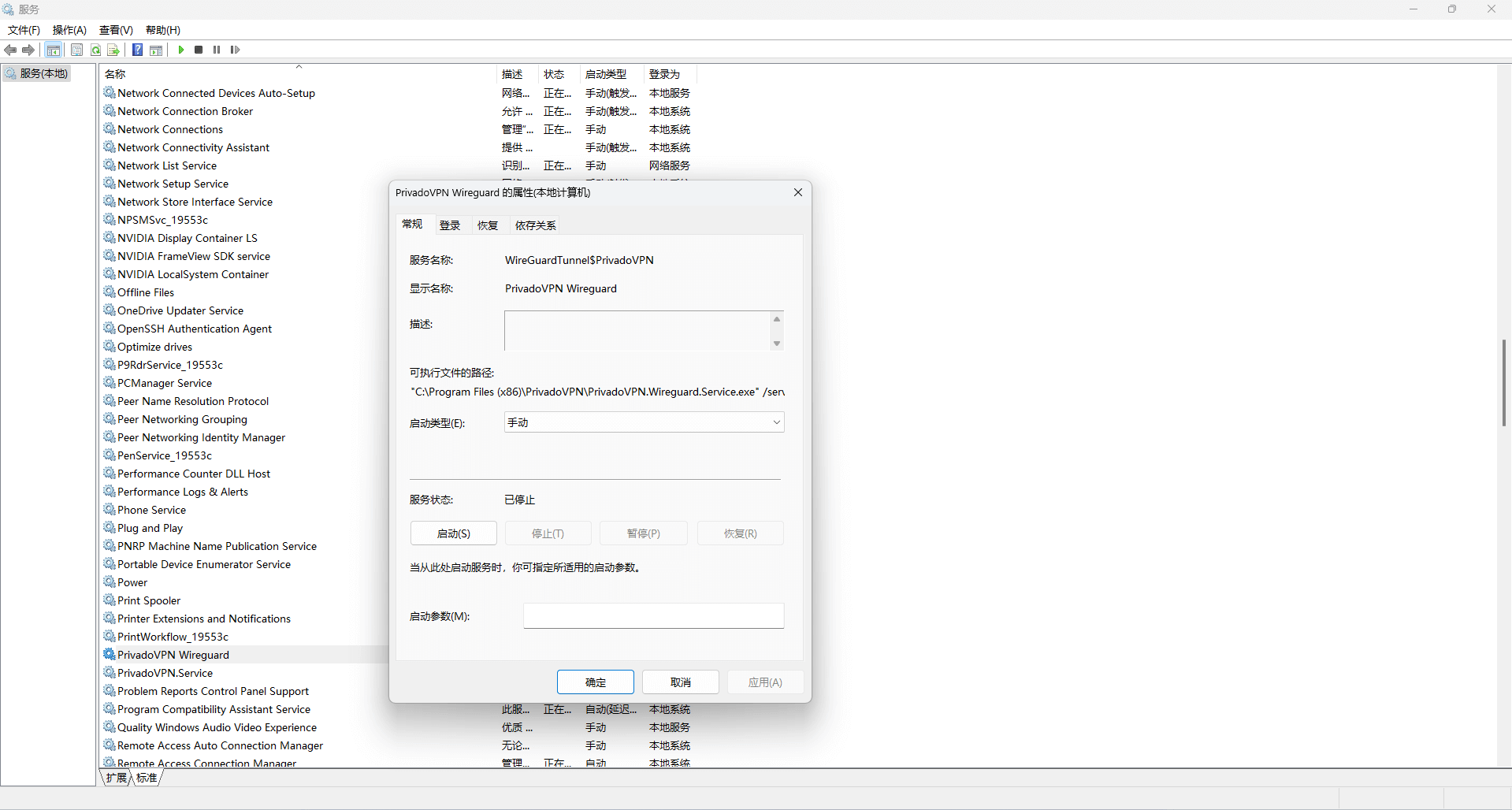The image size is (1512, 810).
Task: Select Remote Access Auto Connection Manager row
Action: click(399, 745)
